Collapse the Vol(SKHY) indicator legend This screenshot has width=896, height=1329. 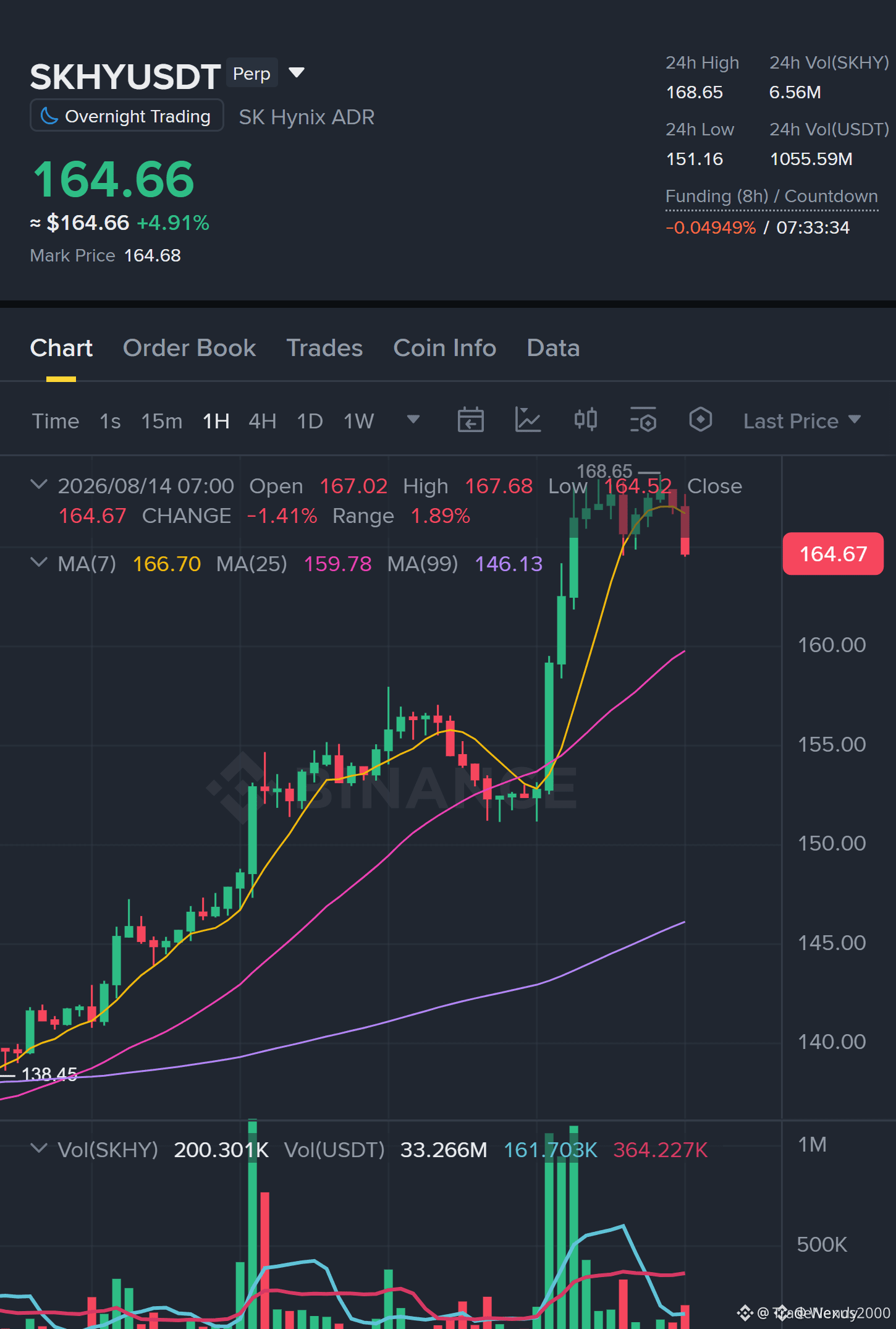point(39,1149)
